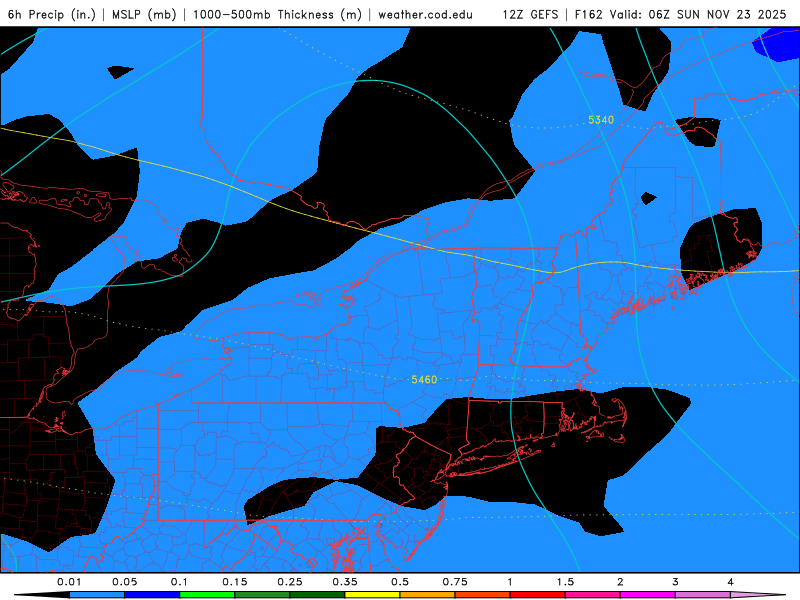Click the 0.15 legend value
The height and width of the screenshot is (600, 800).
click(x=235, y=582)
